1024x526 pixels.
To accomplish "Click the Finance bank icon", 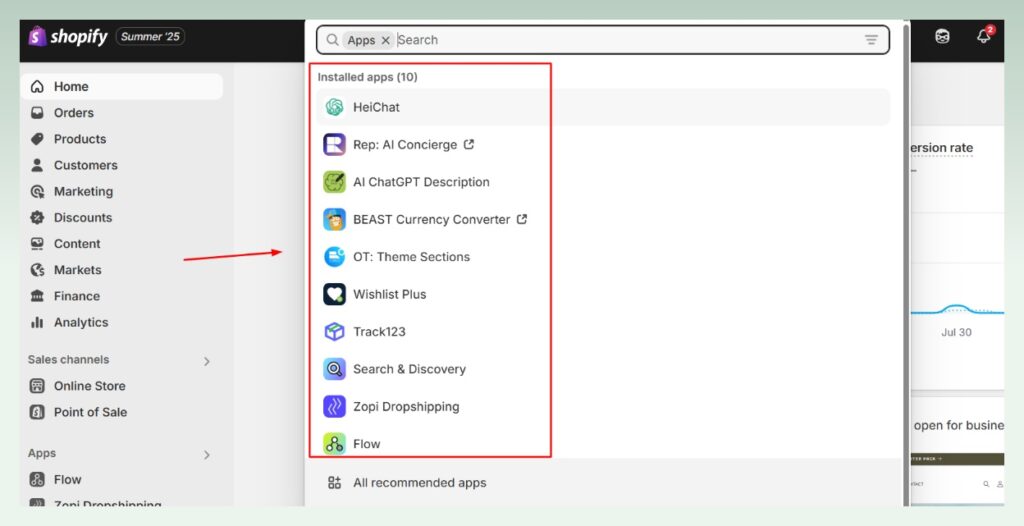I will click(37, 296).
